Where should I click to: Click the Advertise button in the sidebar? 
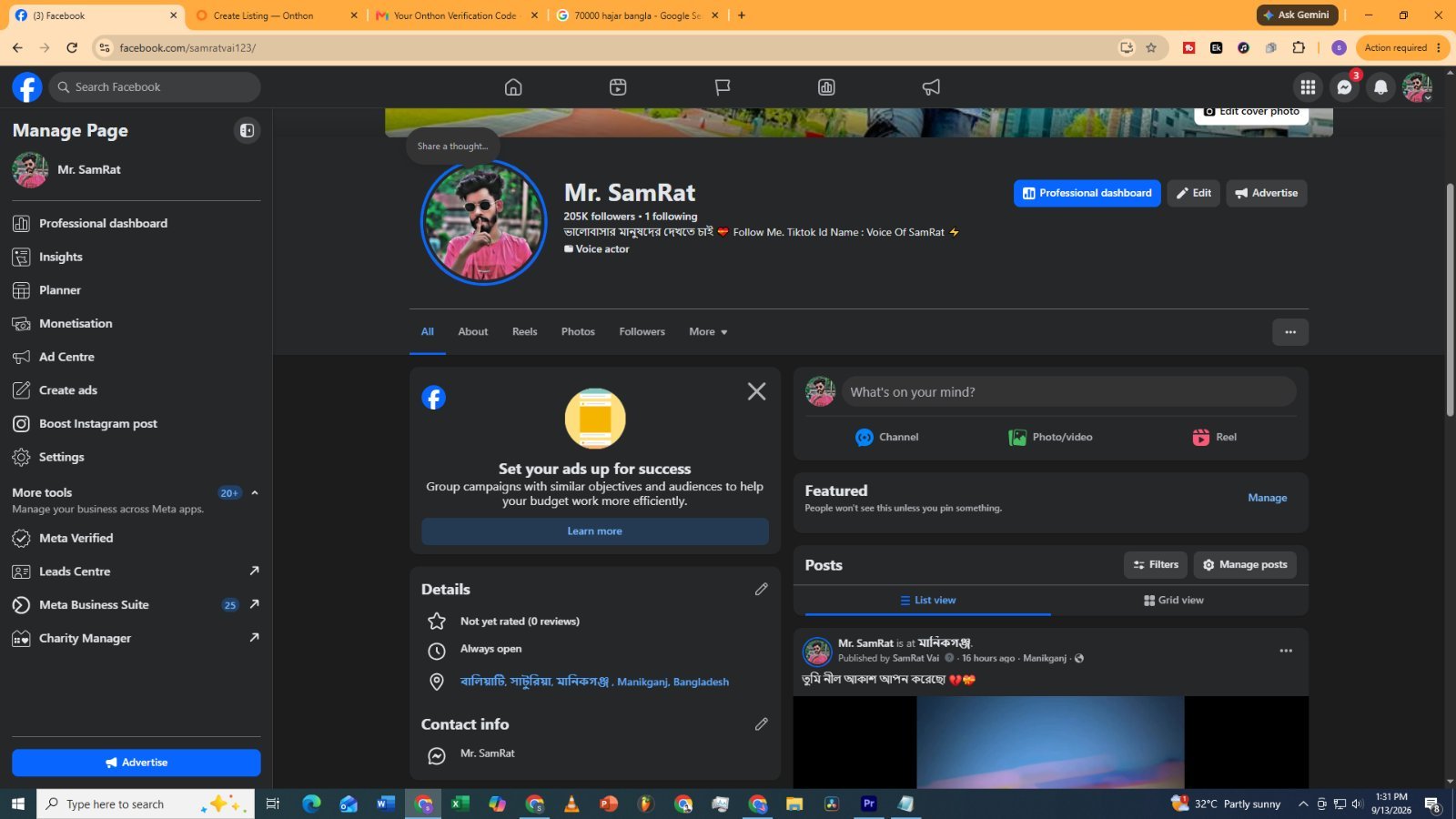[136, 763]
